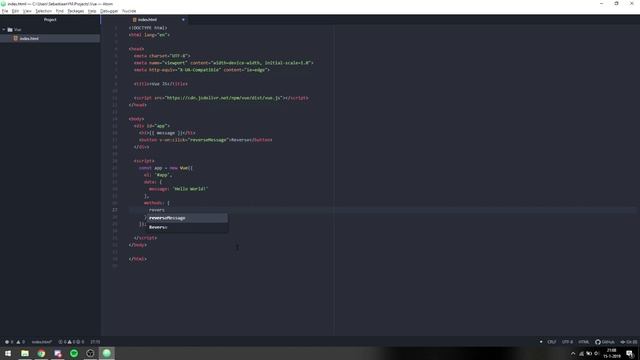Viewport: 640px width, 360px height.
Task: Select the Project panel header
Action: coord(50,20)
